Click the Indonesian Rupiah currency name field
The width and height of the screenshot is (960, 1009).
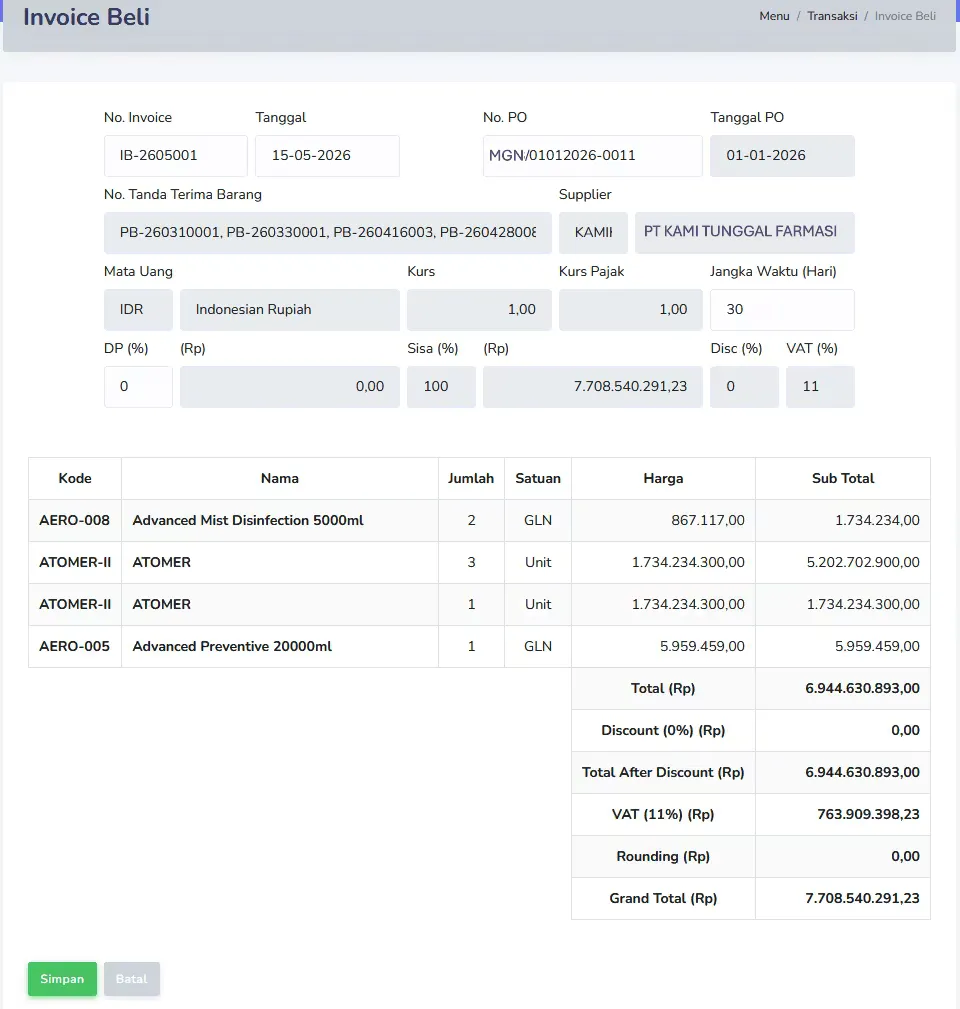click(x=290, y=310)
